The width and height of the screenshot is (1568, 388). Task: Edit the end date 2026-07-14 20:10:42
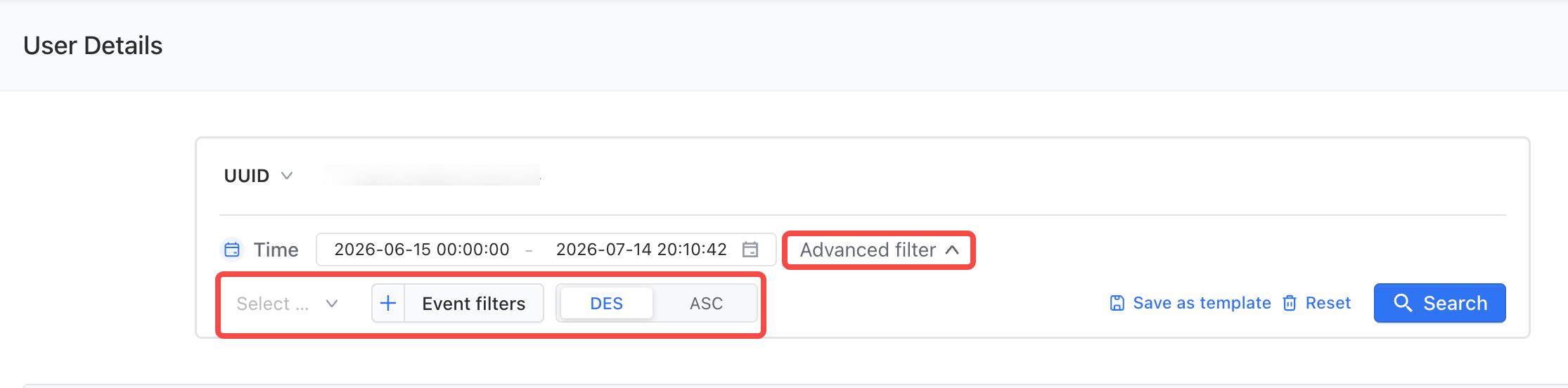click(641, 250)
